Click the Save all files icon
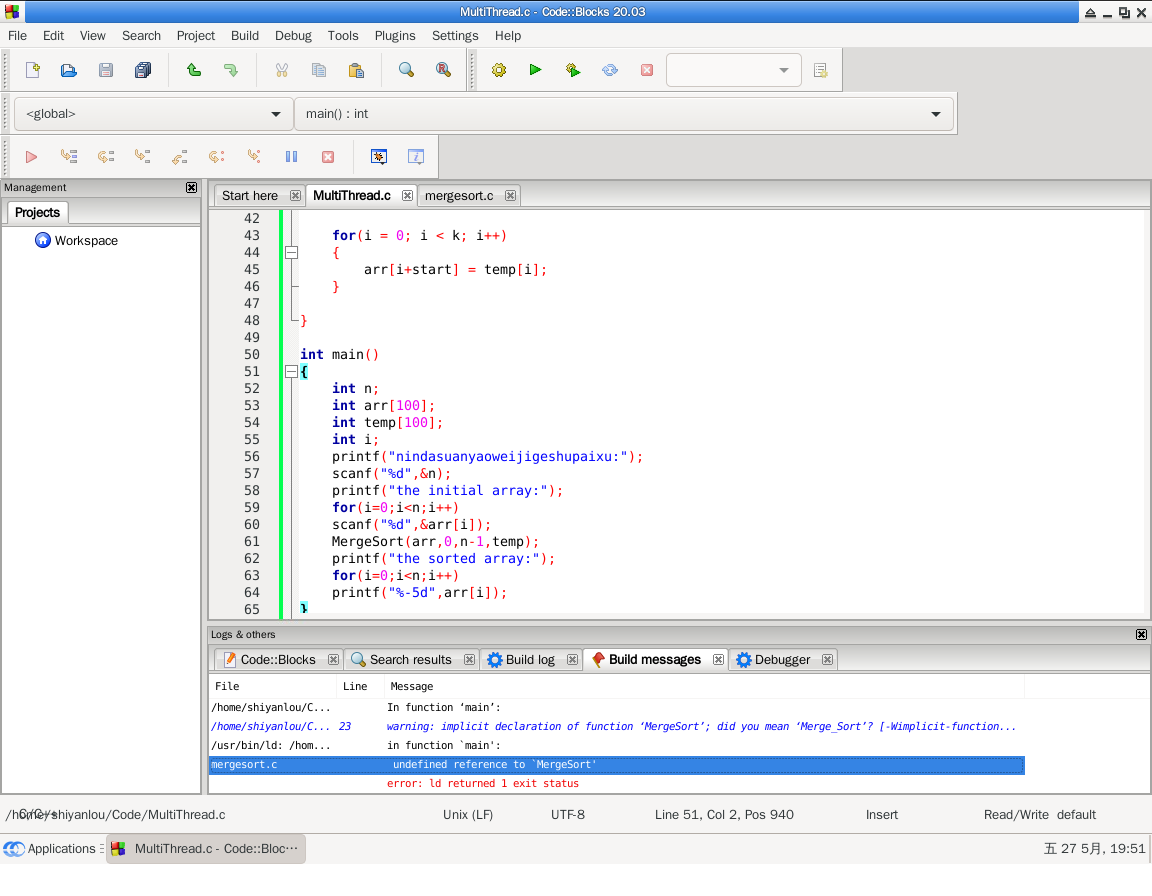This screenshot has width=1152, height=896. click(x=142, y=70)
